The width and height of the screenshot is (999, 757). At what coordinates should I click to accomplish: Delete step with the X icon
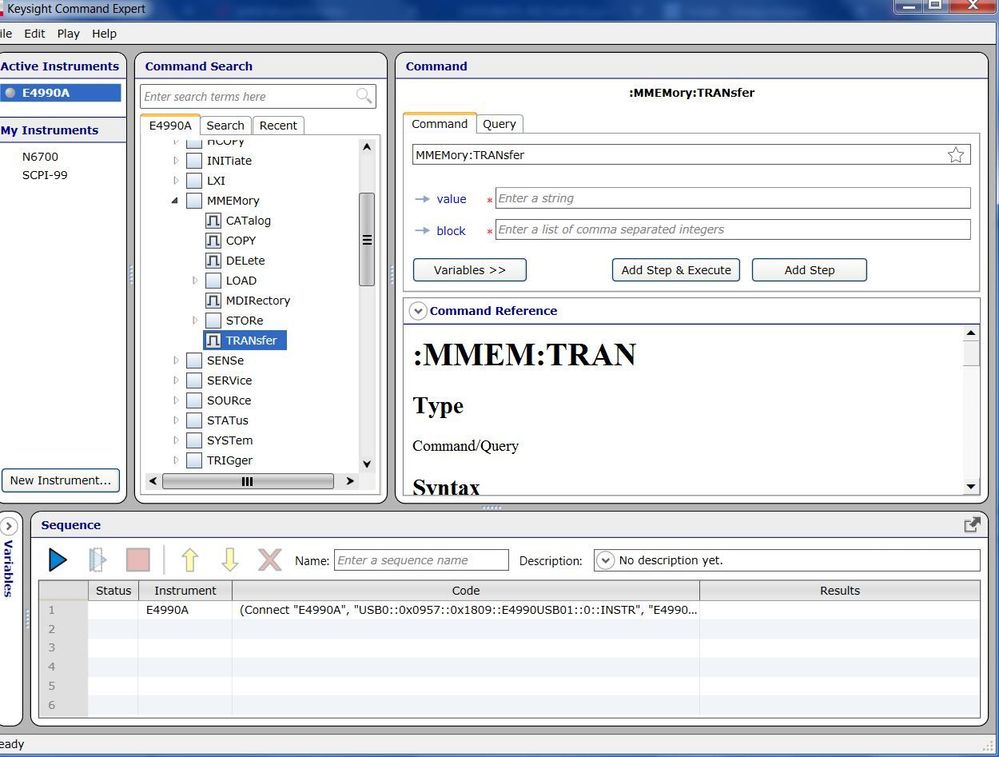(x=270, y=560)
